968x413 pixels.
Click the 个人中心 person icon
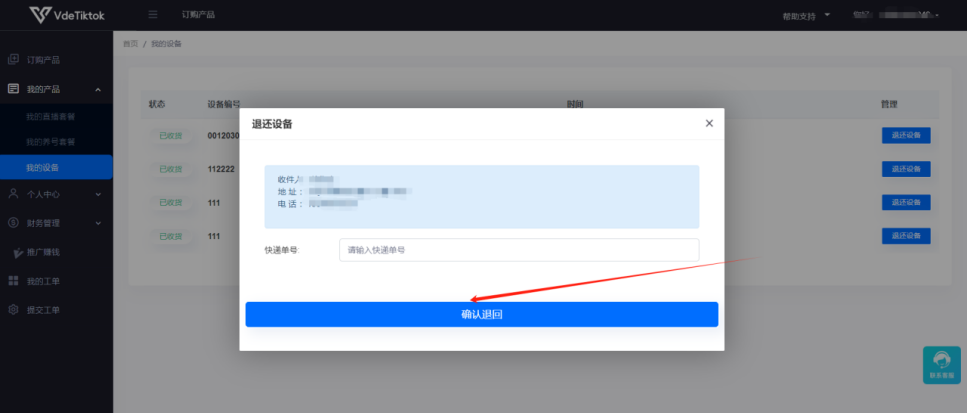13,193
